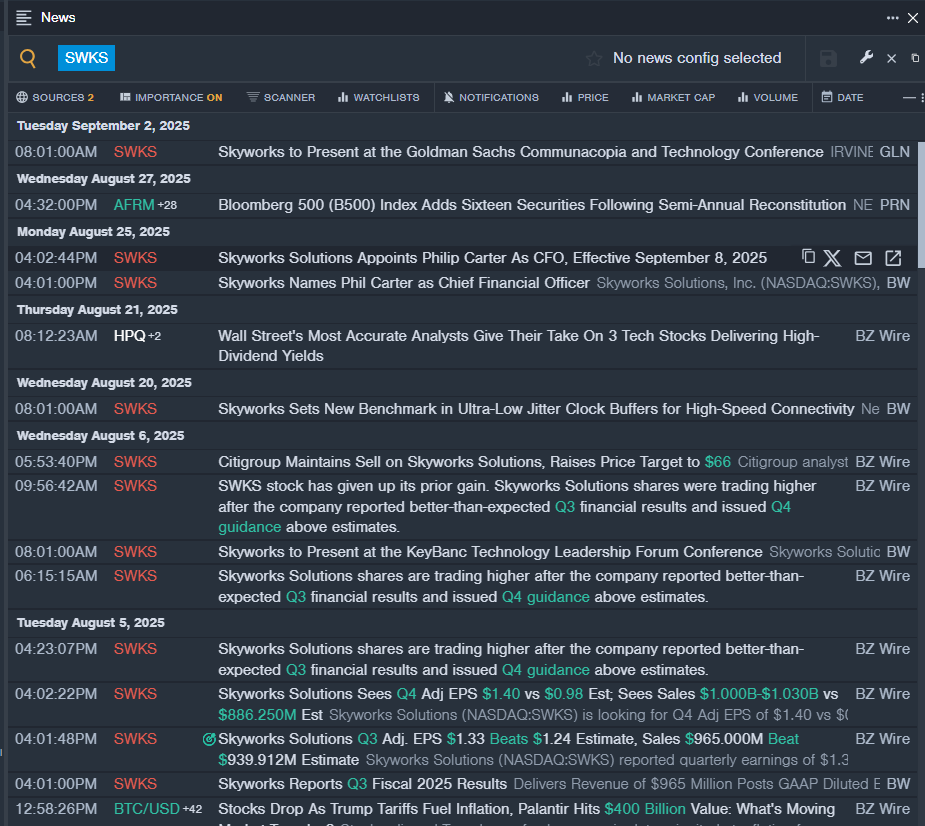Email the Philip Carter CFO headline
The height and width of the screenshot is (826, 925).
[x=863, y=258]
